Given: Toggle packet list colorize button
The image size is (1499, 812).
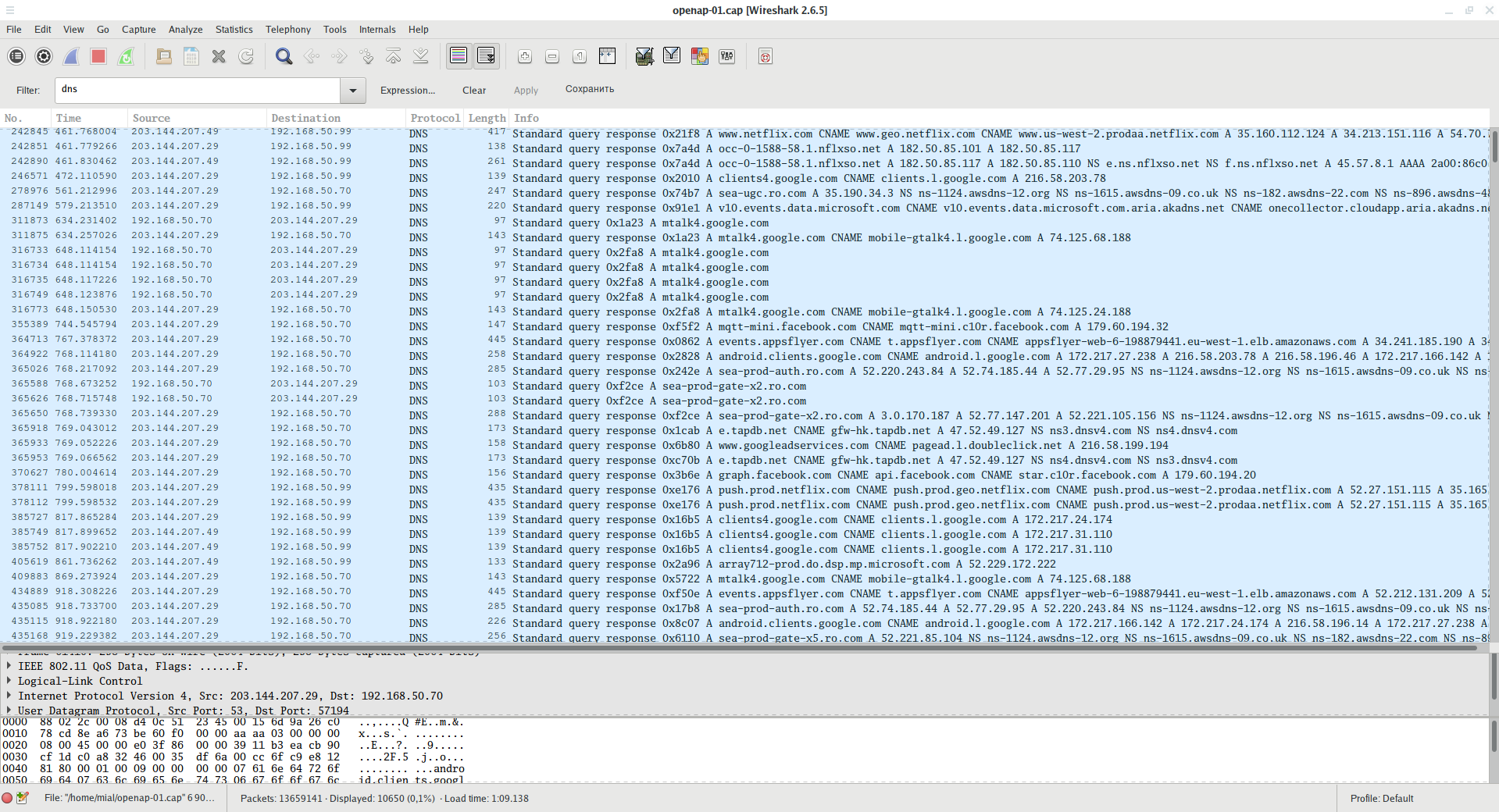Looking at the screenshot, I should pos(459,56).
